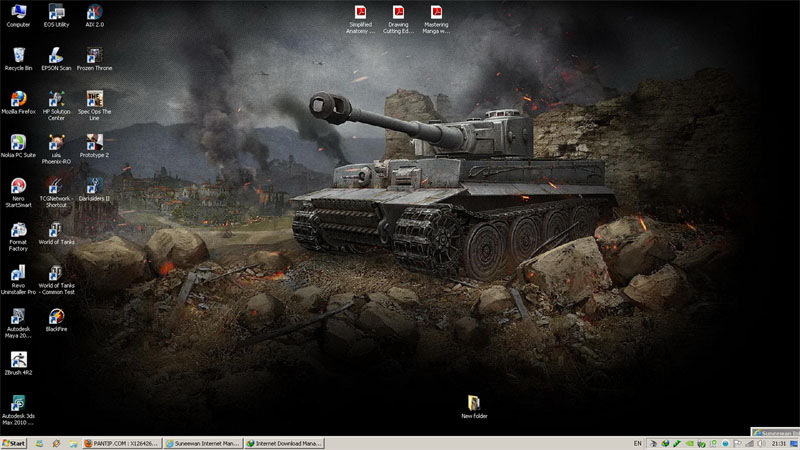
Task: Select the AIX 2.0 desktop icon
Action: pos(94,15)
